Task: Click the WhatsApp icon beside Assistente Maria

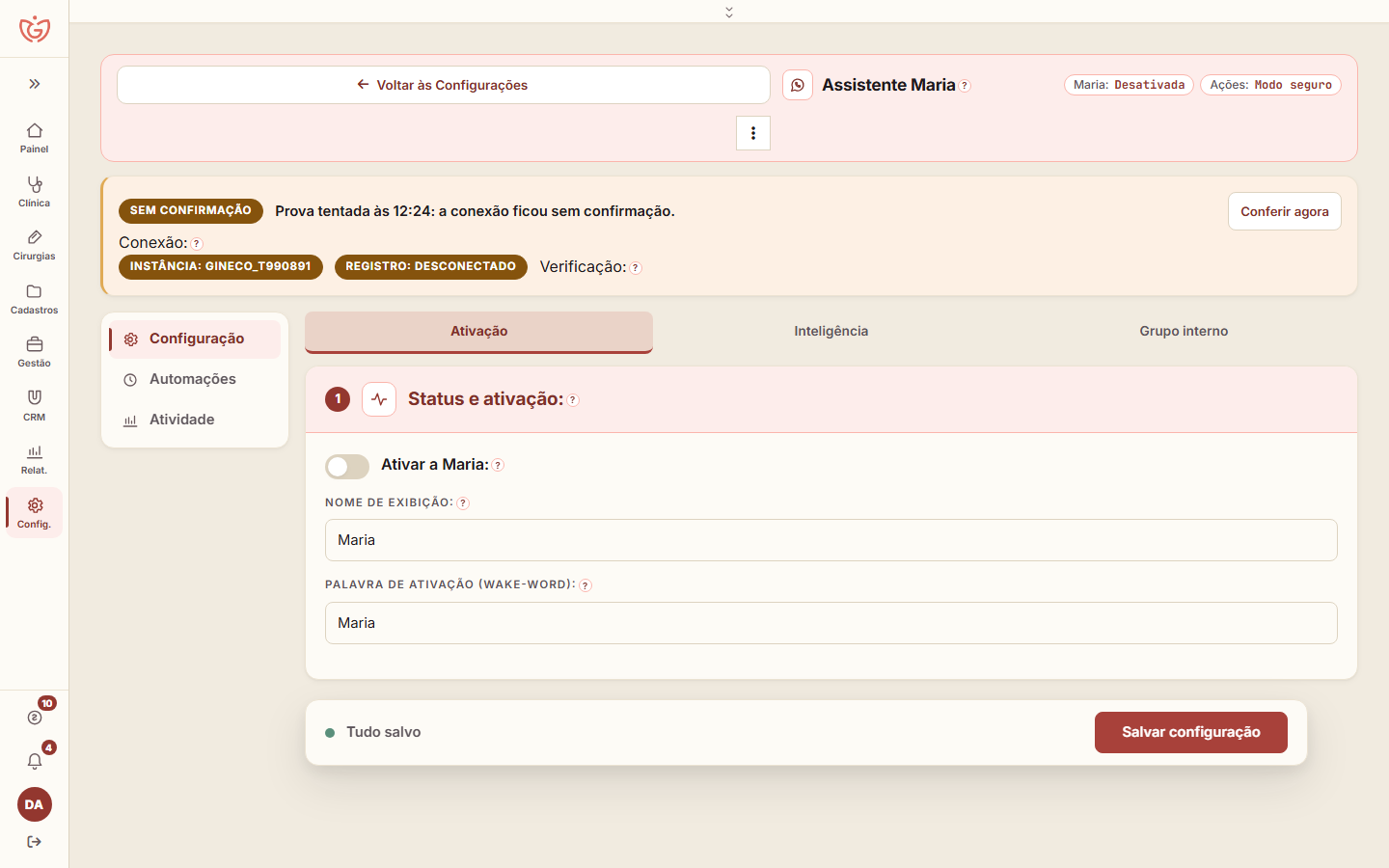Action: [798, 85]
